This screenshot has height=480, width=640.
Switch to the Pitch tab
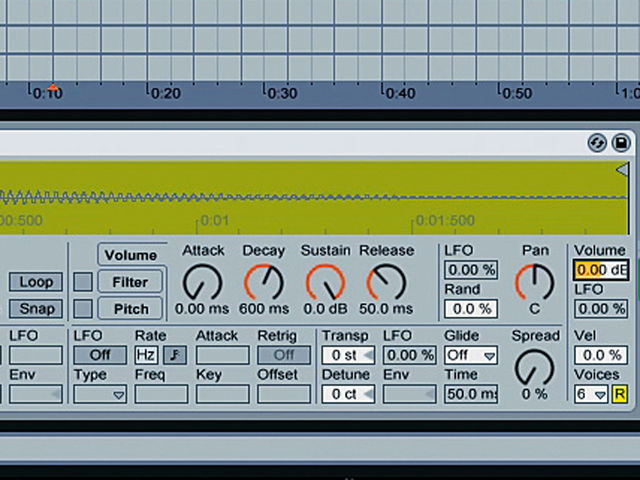pyautogui.click(x=130, y=309)
